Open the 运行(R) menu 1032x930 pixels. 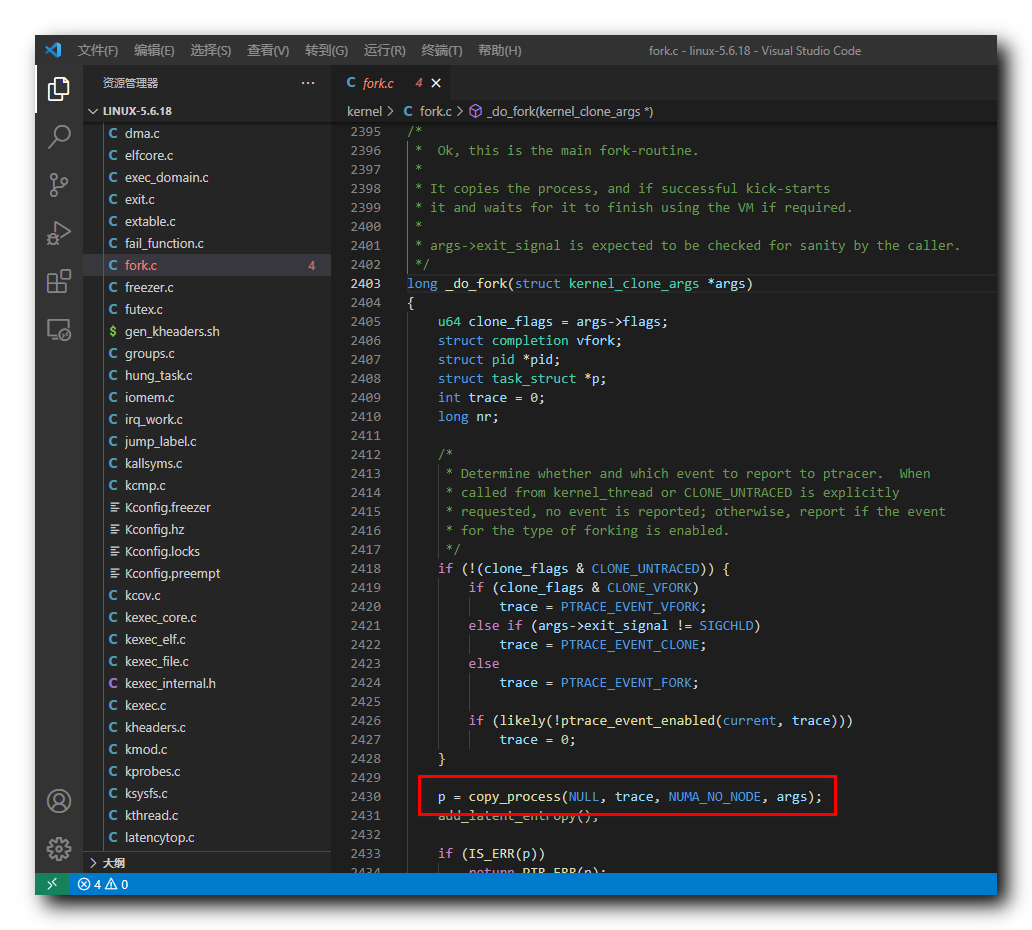(x=384, y=51)
